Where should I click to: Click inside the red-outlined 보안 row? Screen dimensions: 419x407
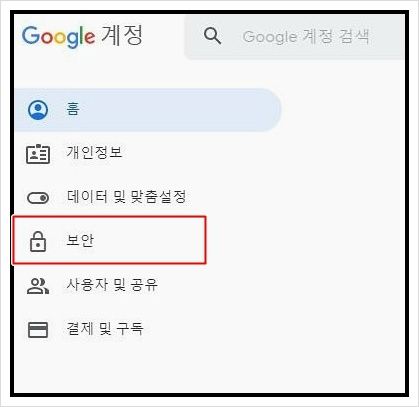click(109, 240)
